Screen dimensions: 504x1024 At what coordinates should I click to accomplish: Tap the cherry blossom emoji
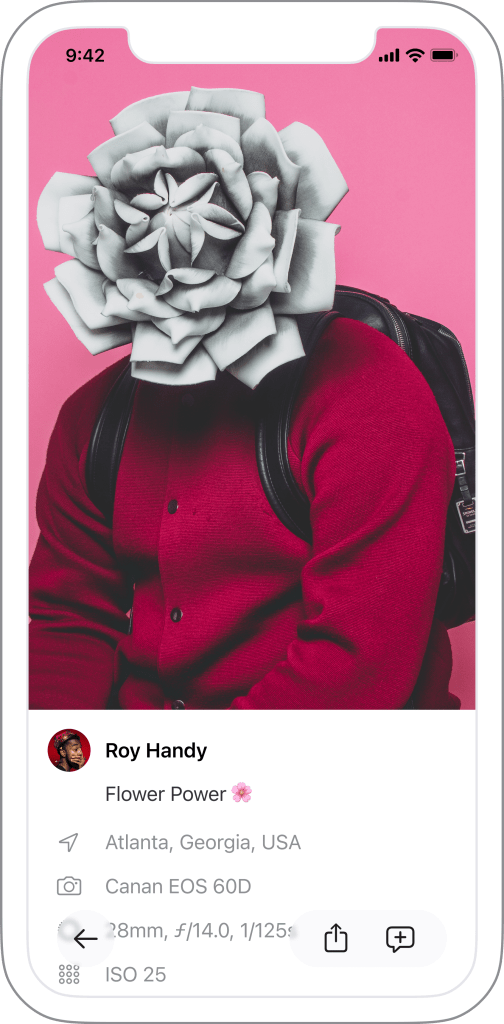(242, 793)
